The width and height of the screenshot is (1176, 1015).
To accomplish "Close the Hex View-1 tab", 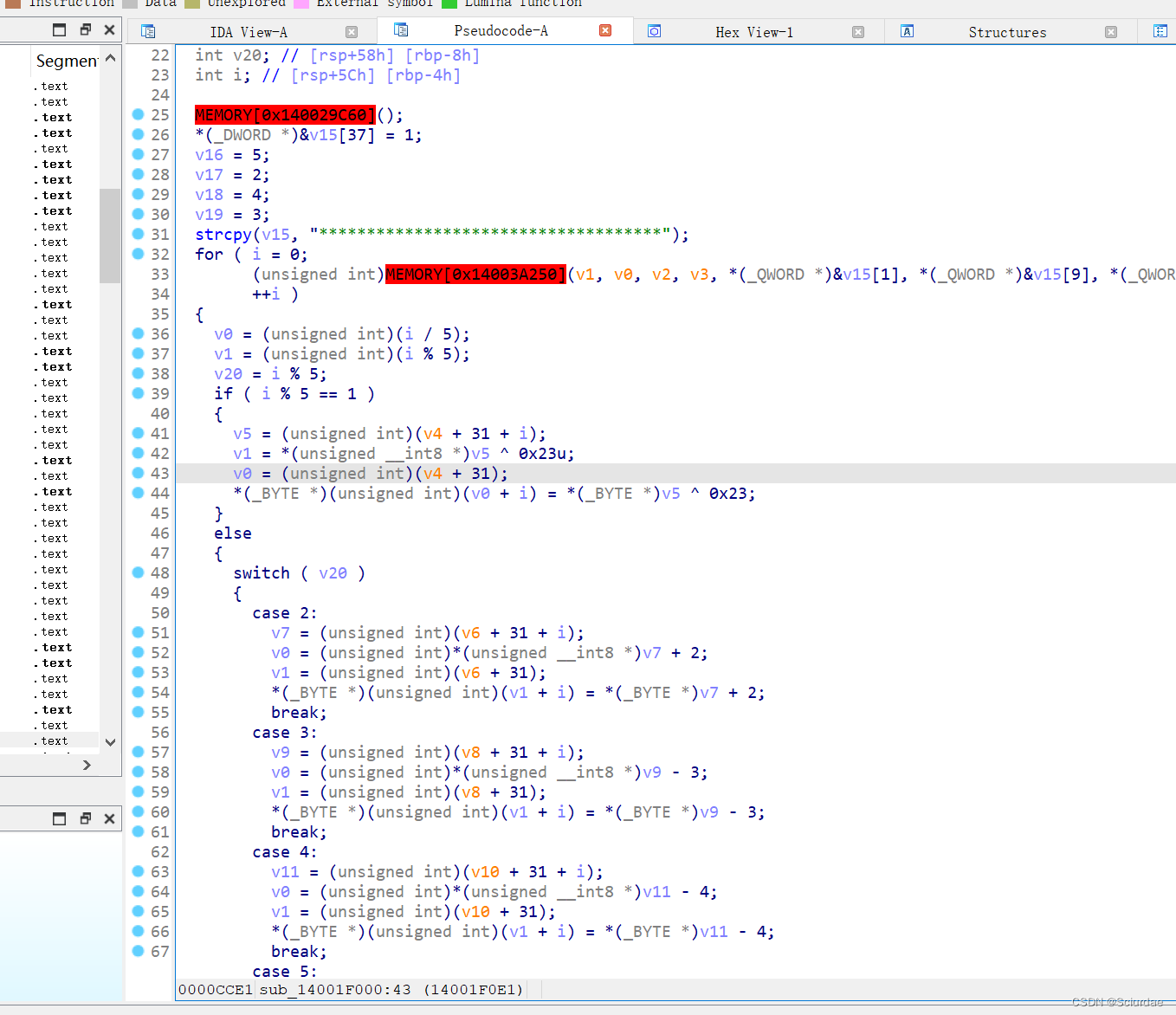I will point(858,32).
